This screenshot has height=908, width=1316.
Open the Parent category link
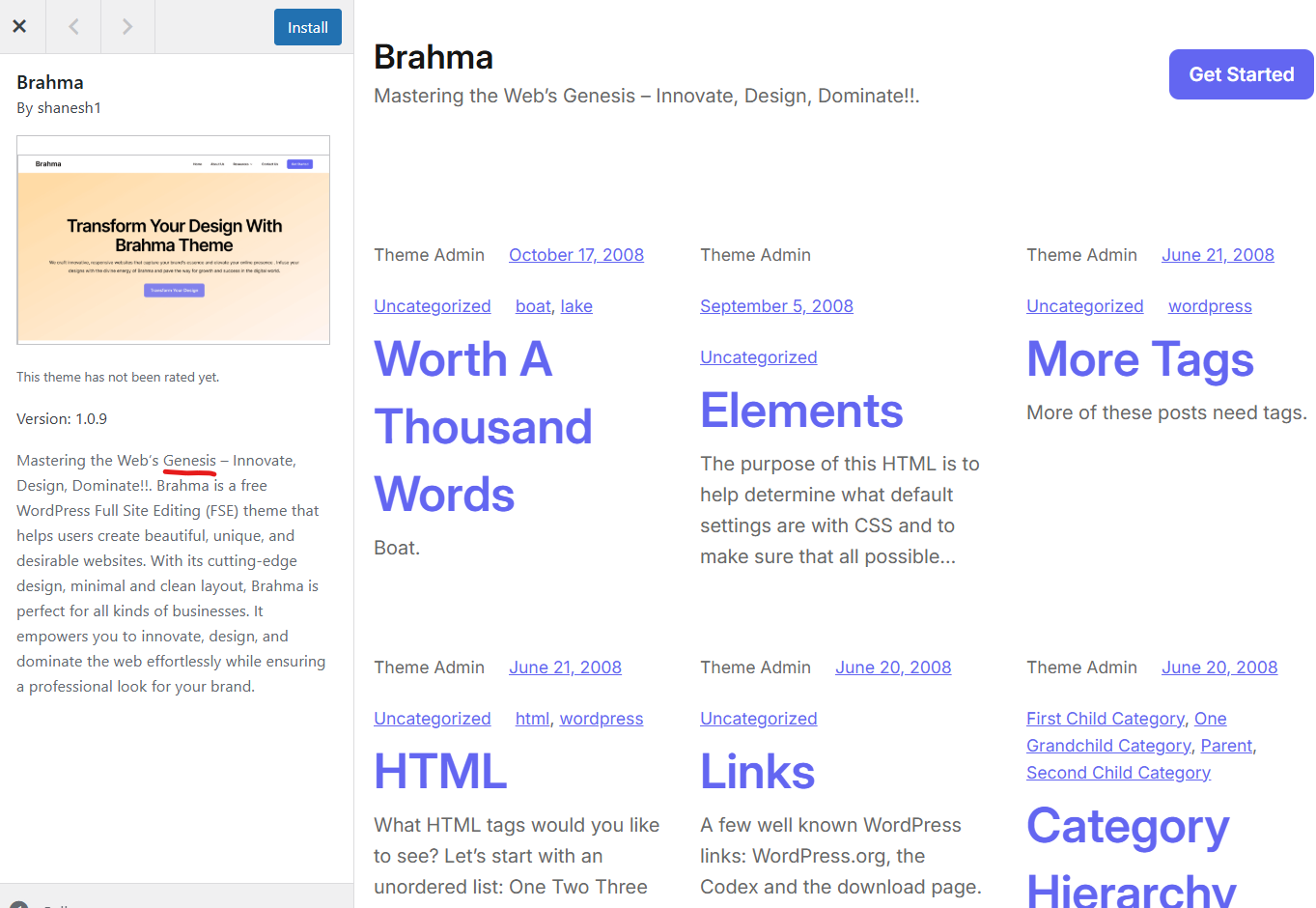click(x=1226, y=746)
